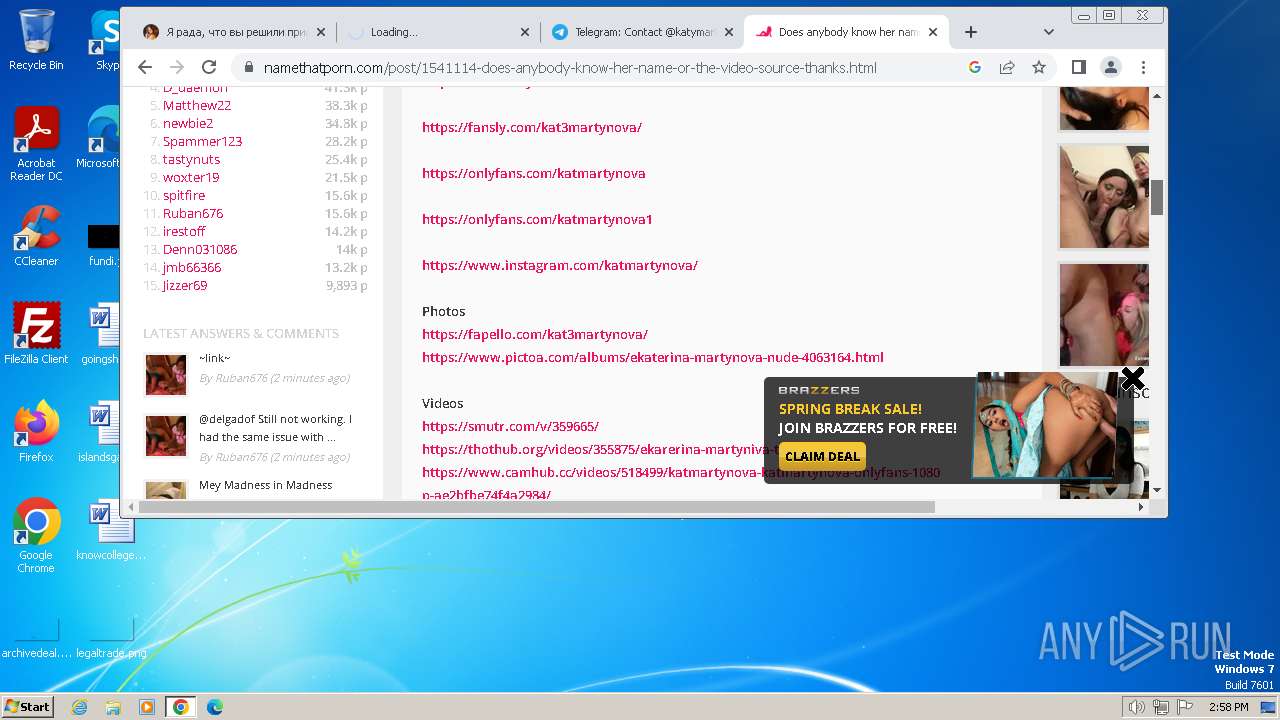
Task: Share this page via share icon
Action: (x=1007, y=67)
